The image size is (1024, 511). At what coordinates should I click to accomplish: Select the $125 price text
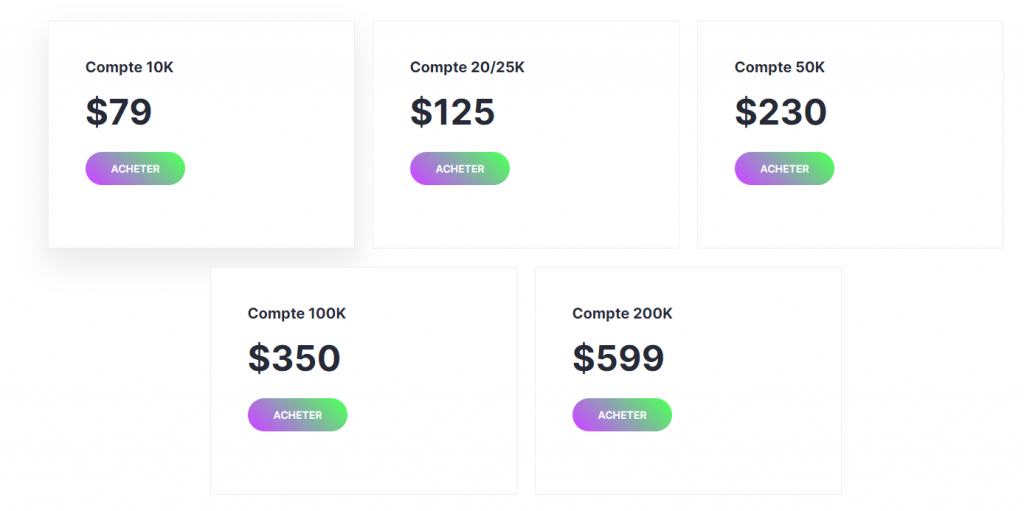click(452, 112)
